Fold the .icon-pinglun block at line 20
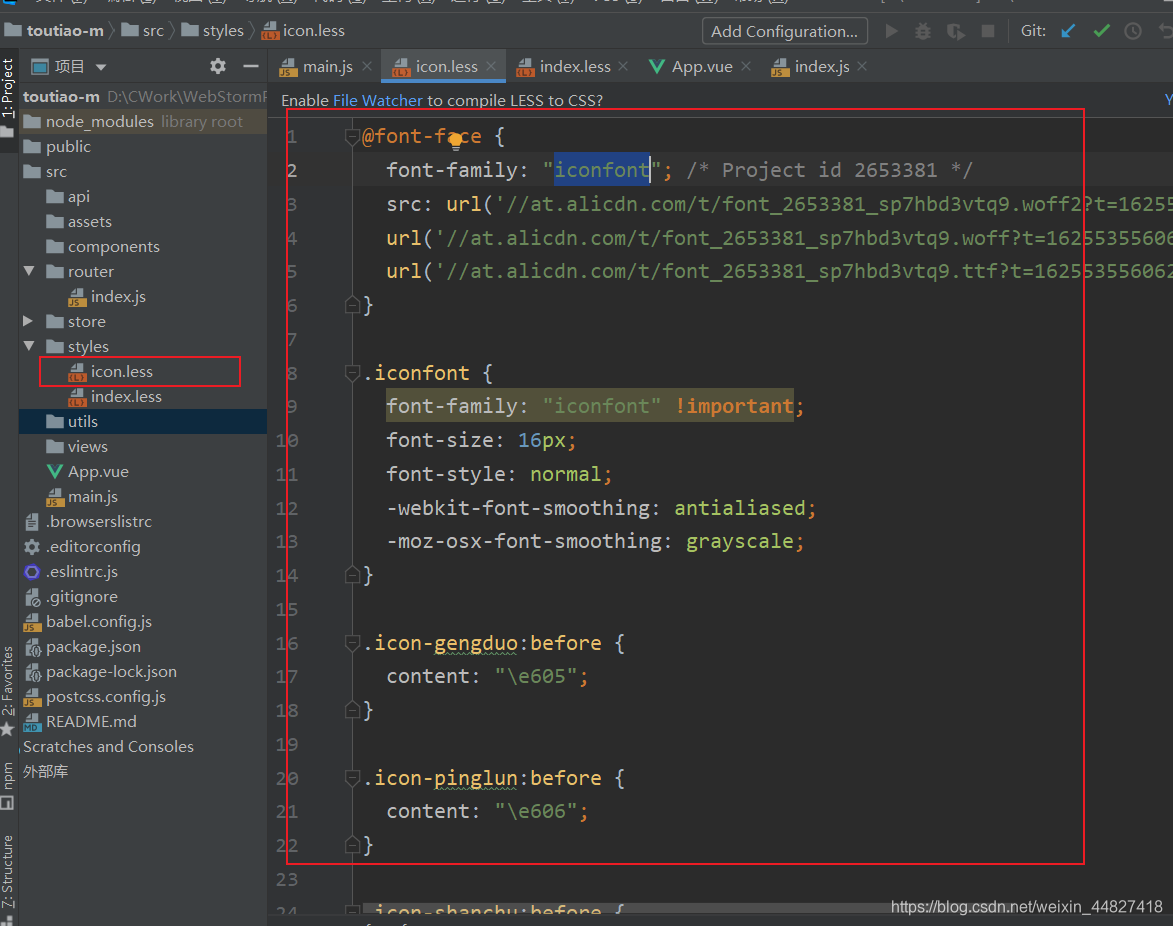1173x926 pixels. [x=352, y=778]
